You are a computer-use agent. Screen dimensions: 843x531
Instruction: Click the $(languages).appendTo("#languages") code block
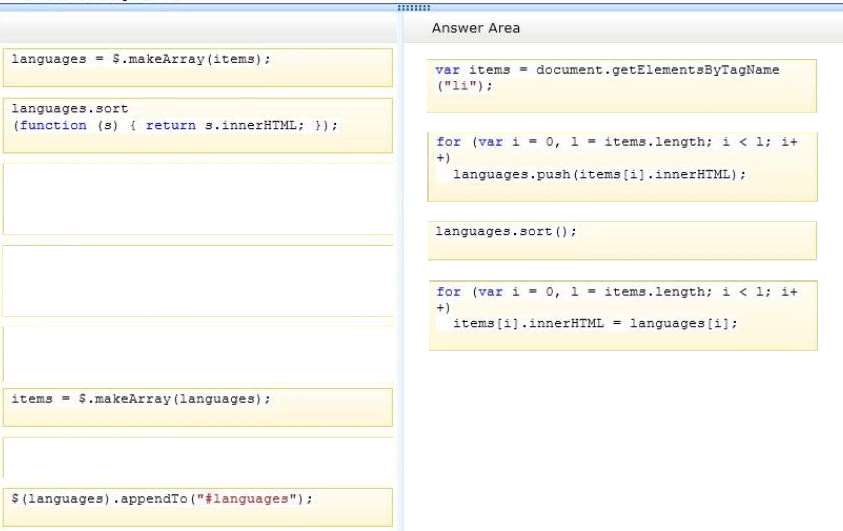[198, 507]
